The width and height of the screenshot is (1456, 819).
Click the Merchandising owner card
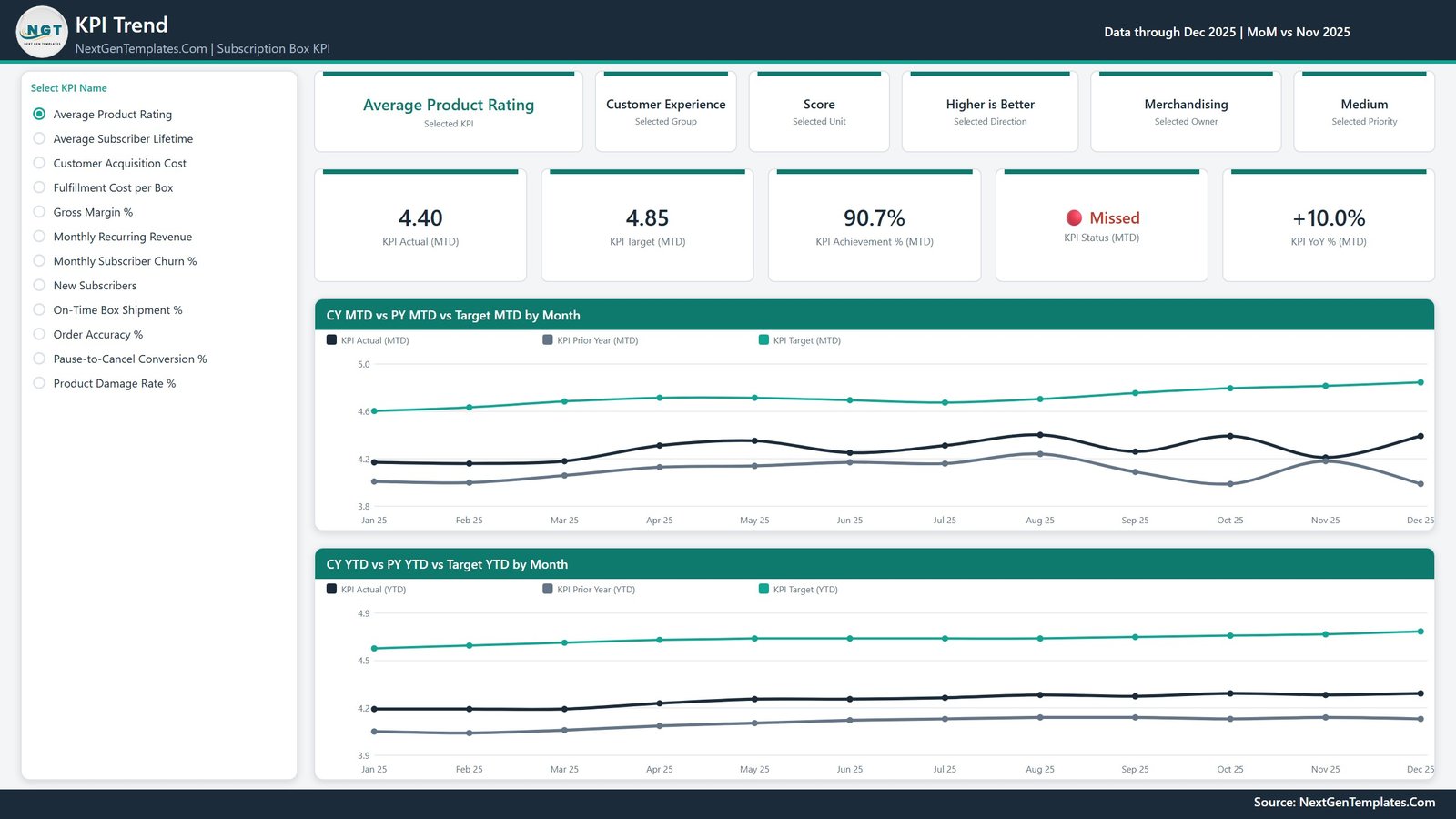(1186, 112)
